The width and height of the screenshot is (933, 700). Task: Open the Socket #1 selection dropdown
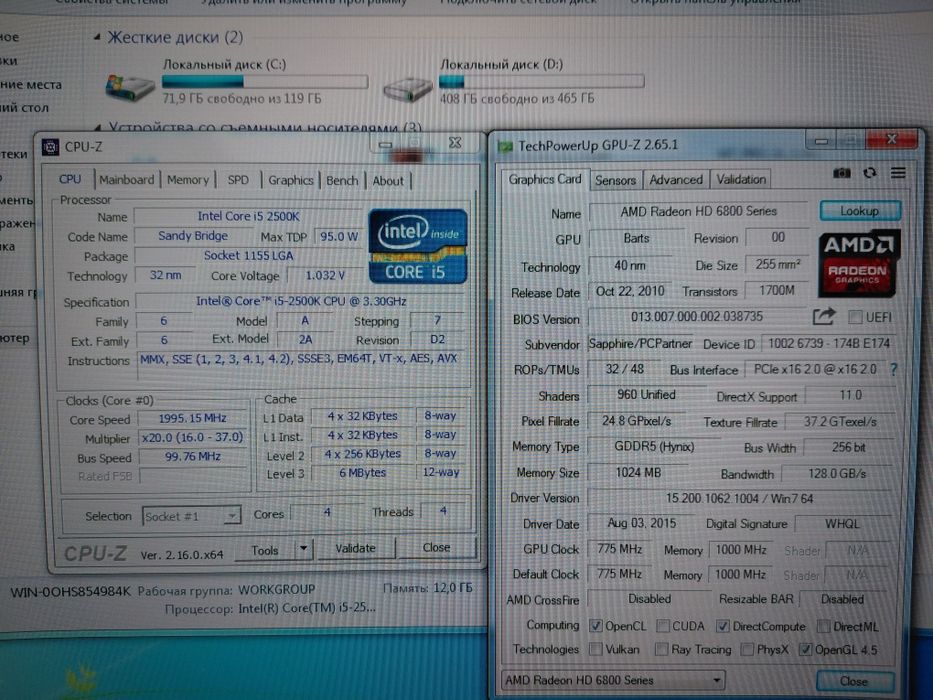(x=192, y=515)
